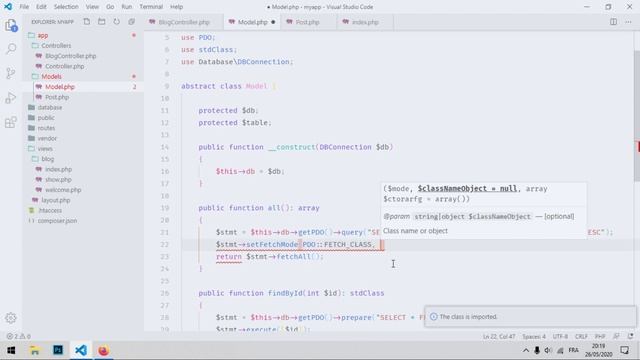Switch to the BlogController.php tab
The image size is (640, 360).
point(184,22)
